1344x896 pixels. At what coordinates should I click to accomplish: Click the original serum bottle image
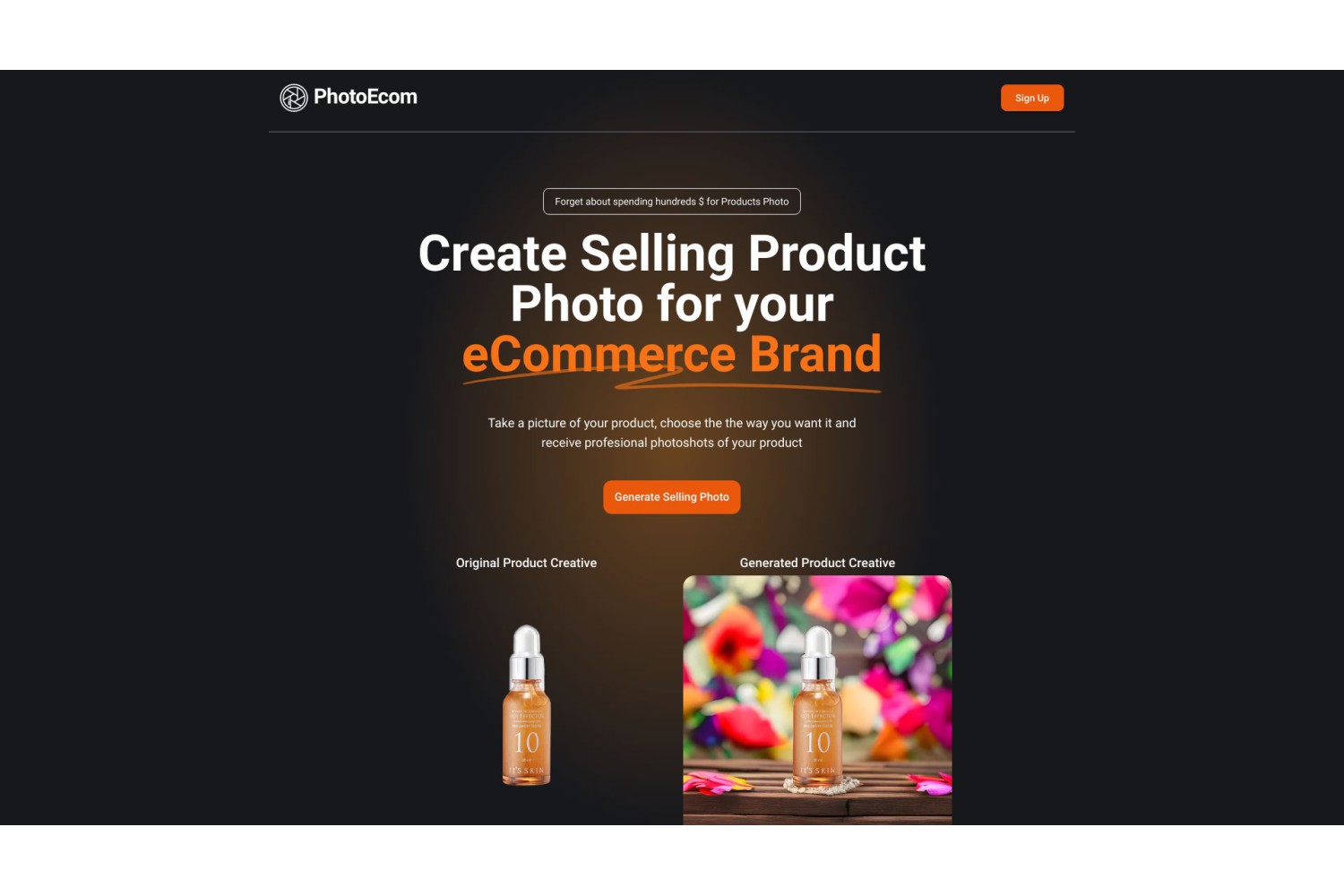(527, 705)
